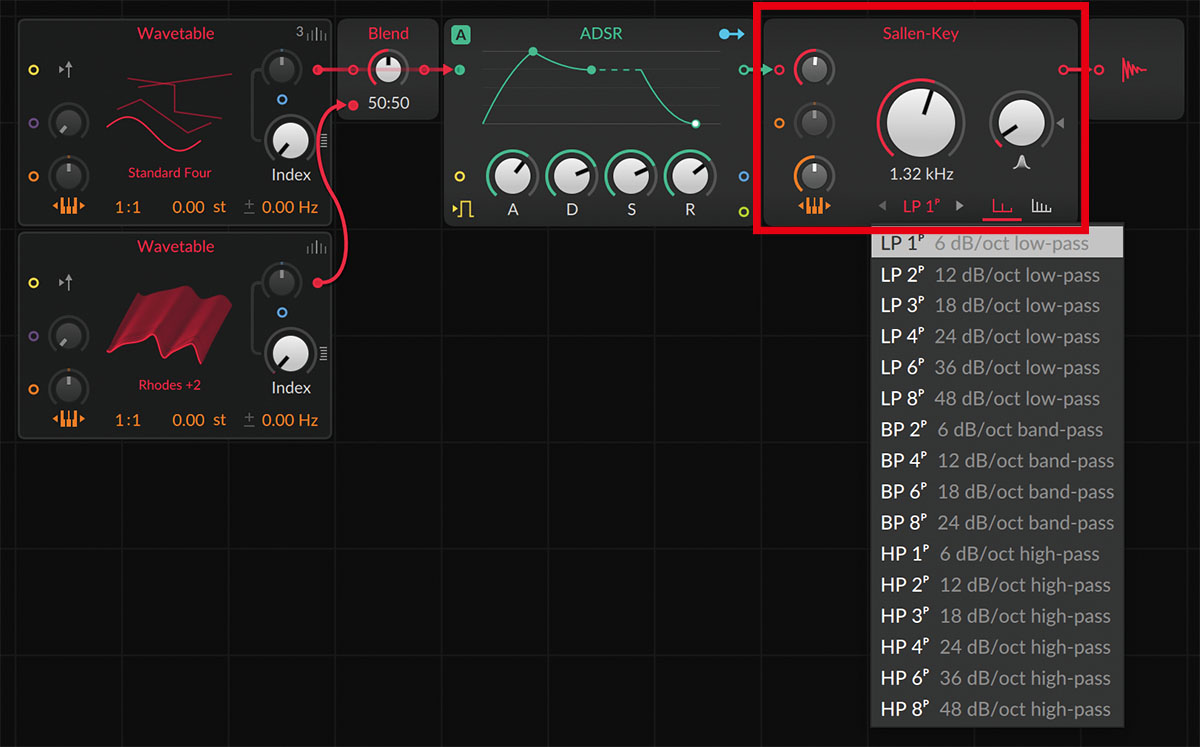Choose LP 6 36 dB/oct low-pass

[997, 368]
